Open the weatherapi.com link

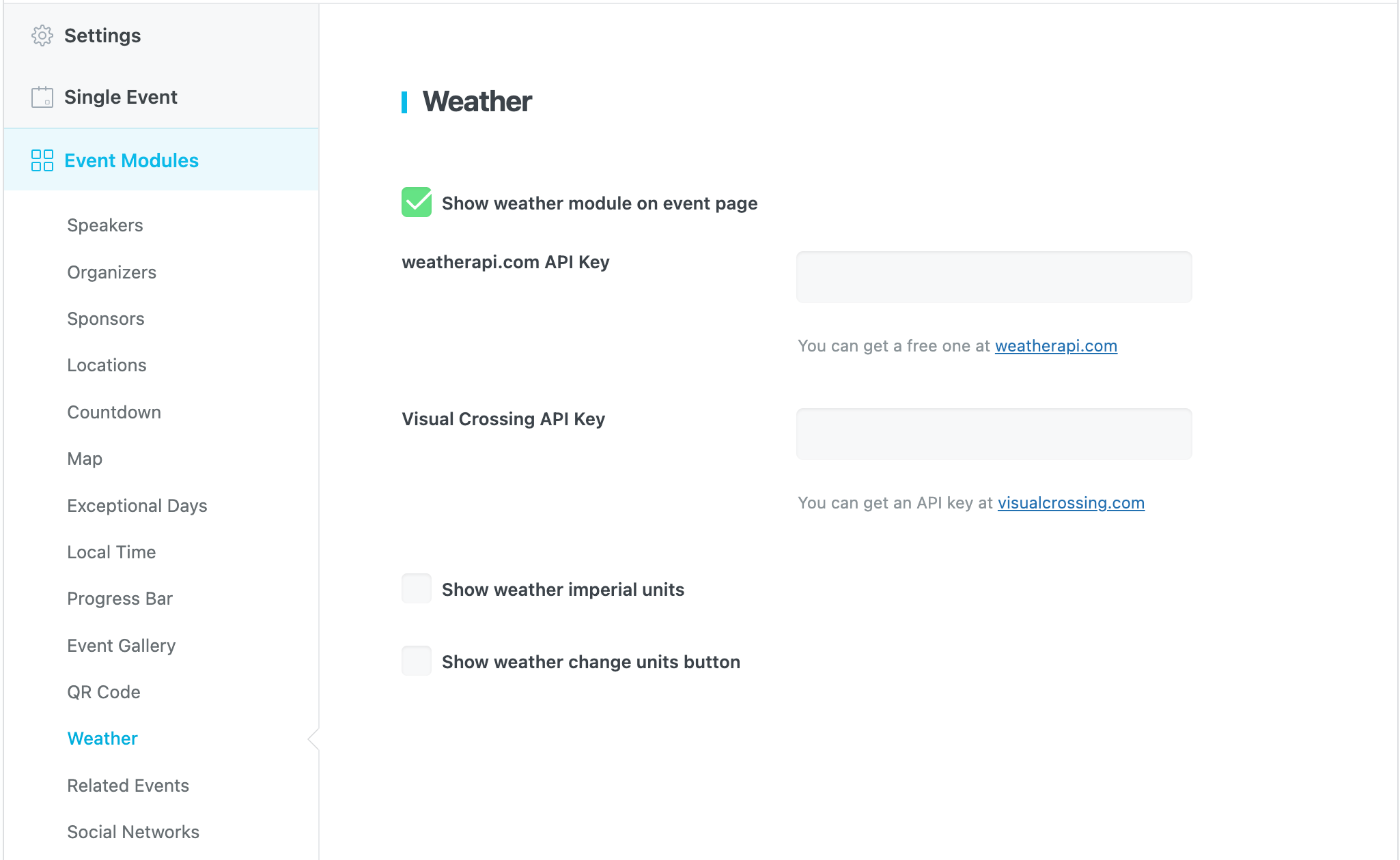[1055, 346]
